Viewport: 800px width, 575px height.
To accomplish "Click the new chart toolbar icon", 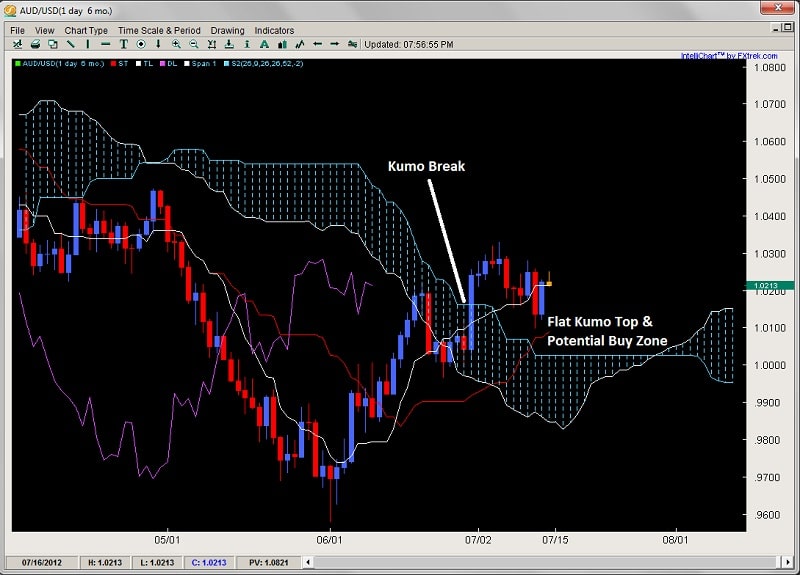I will [x=17, y=44].
